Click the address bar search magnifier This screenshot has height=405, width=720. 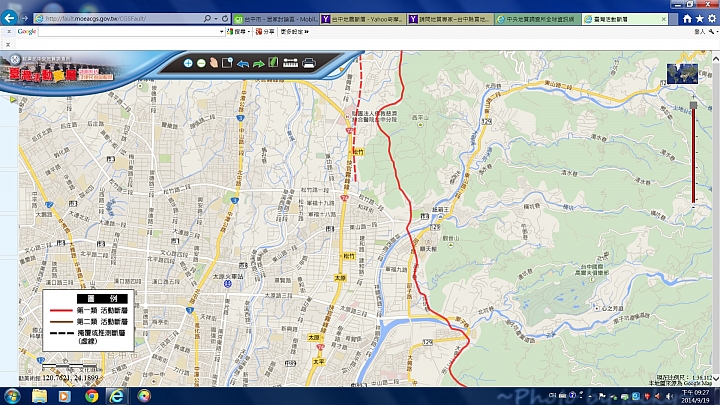click(207, 18)
